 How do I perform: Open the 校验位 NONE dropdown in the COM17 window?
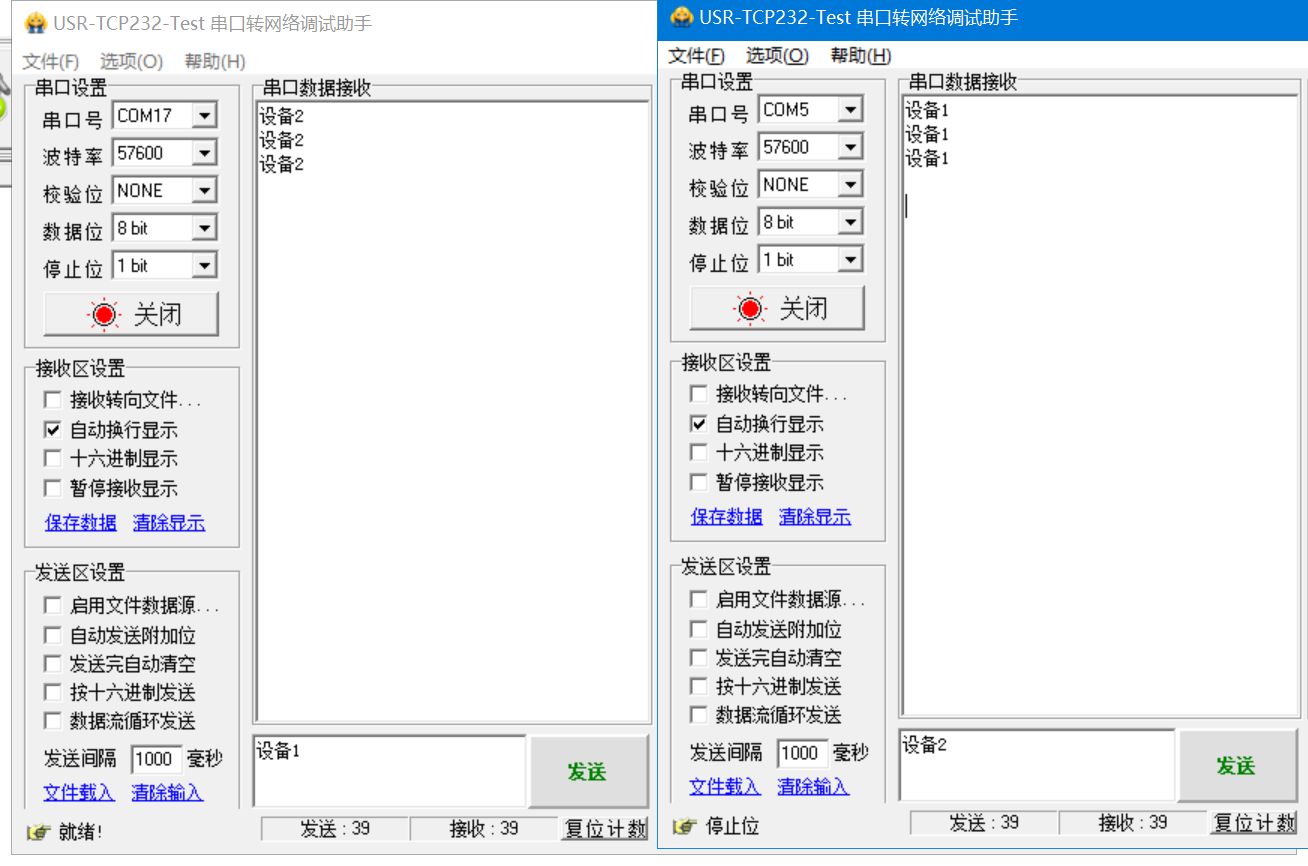pyautogui.click(x=204, y=191)
